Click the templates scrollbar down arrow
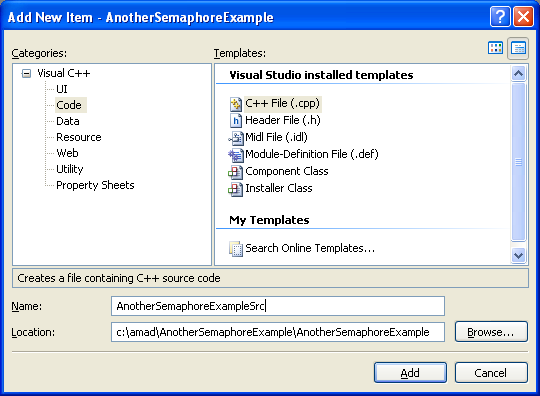The image size is (540, 396). pos(518,256)
